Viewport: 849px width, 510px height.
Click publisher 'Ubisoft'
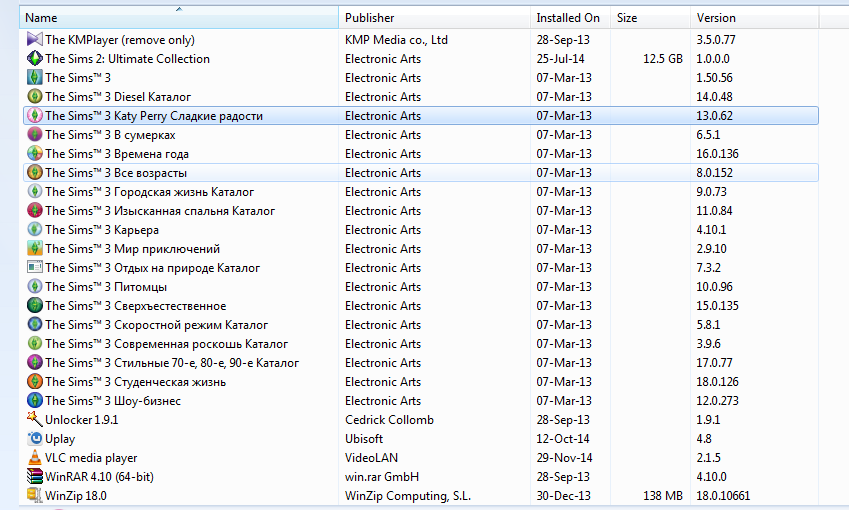(x=364, y=439)
